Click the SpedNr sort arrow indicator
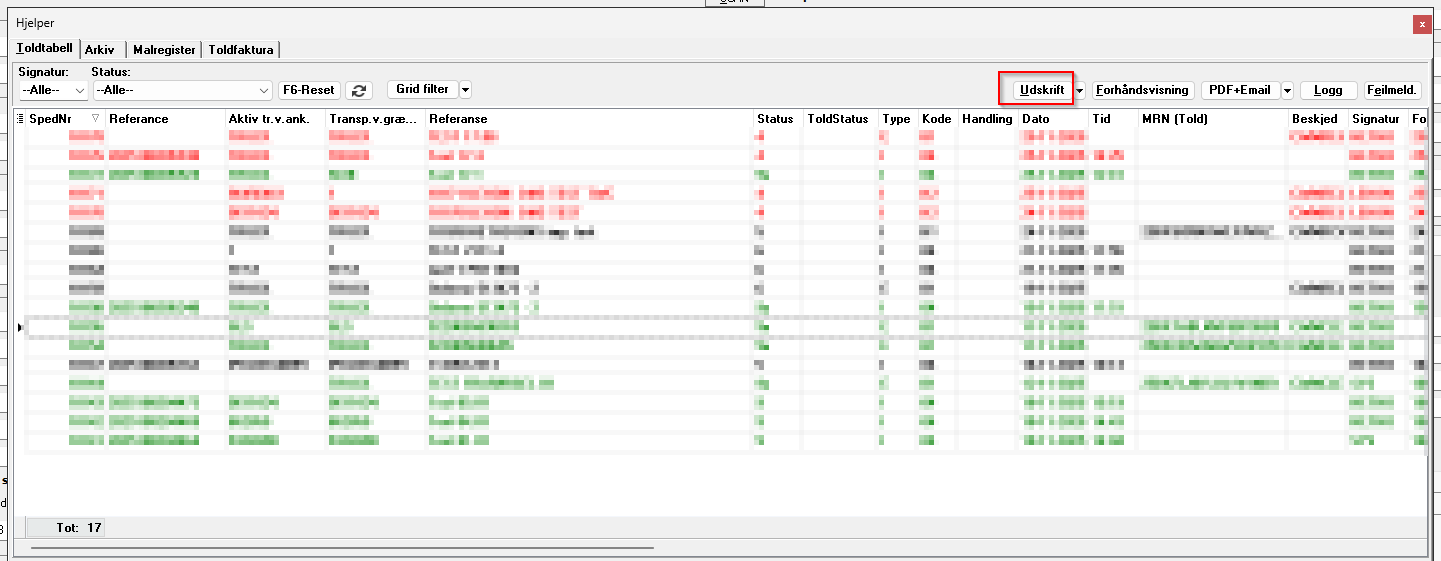This screenshot has height=561, width=1441. 95,119
